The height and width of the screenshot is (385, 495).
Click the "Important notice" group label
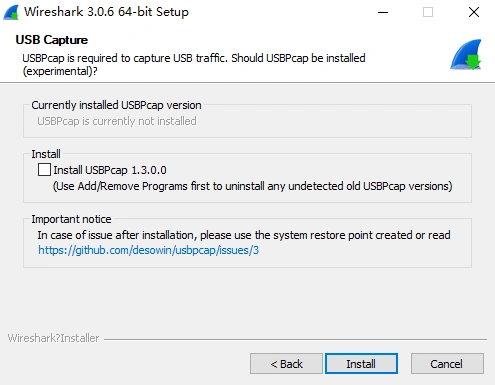[71, 219]
